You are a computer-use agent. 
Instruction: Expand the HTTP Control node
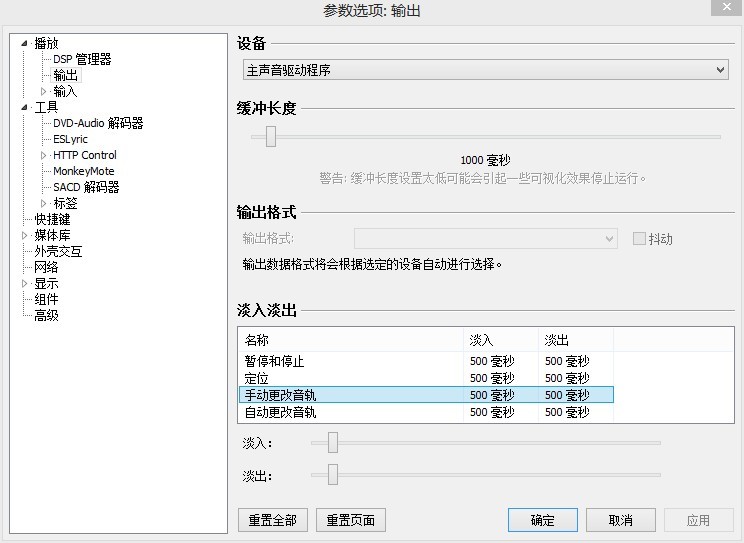[43, 155]
